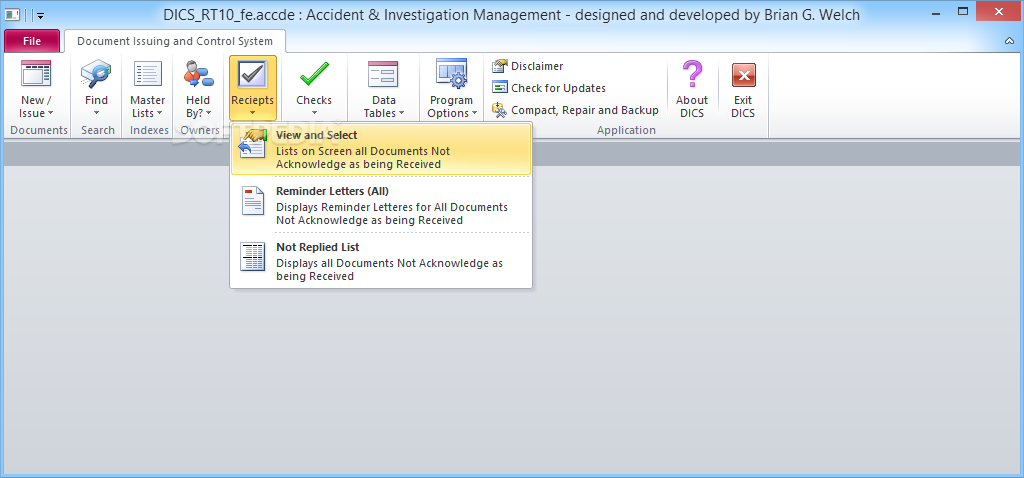Image resolution: width=1024 pixels, height=478 pixels.
Task: Click the Documents group label
Action: (39, 130)
